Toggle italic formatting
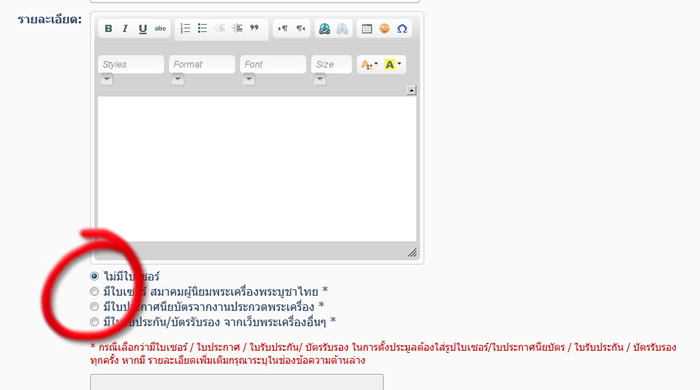700x390 pixels. coord(125,29)
